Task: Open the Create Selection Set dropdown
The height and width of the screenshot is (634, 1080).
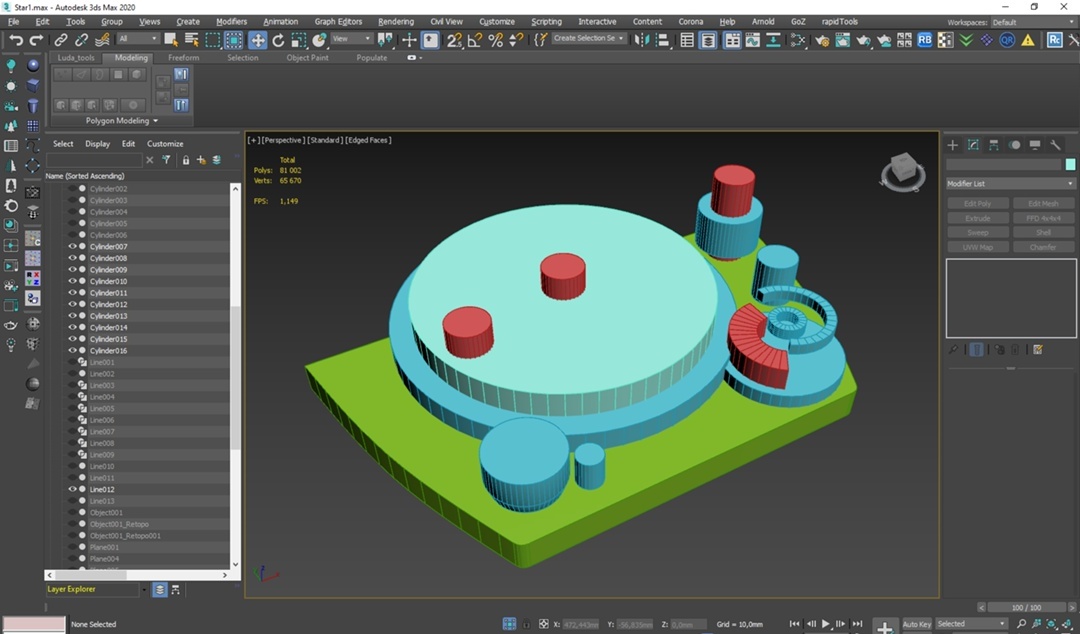Action: click(589, 39)
